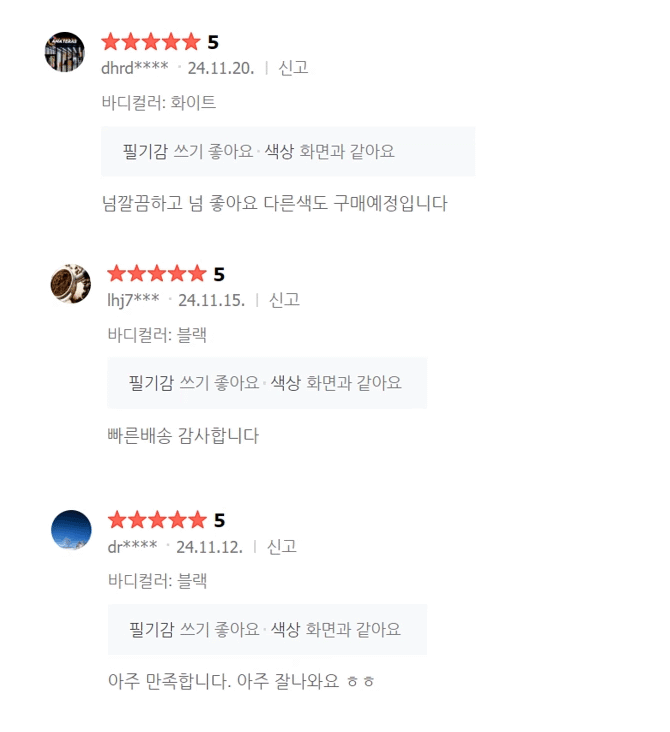Click dhrd**** reviewer profile avatar
The width and height of the screenshot is (670, 732).
point(65,51)
